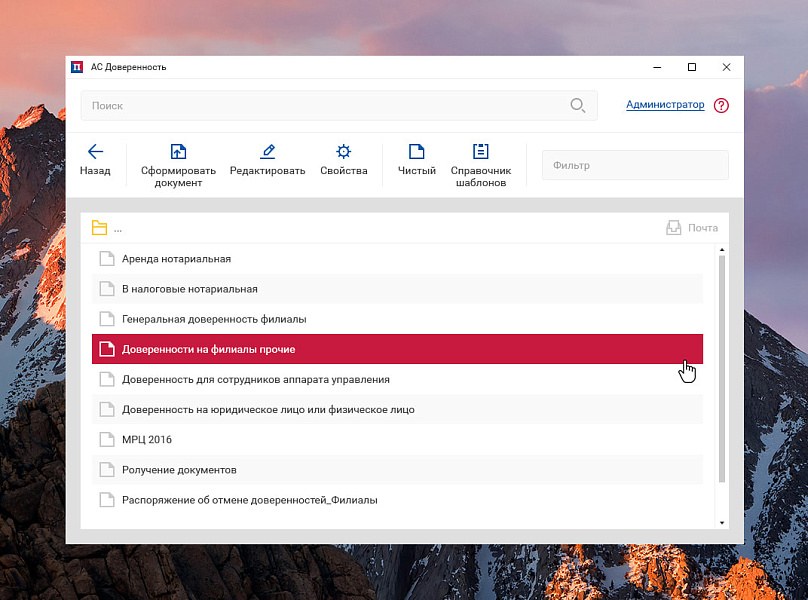Click the Назад back arrow icon
Screen dimensions: 808x600
(95, 152)
